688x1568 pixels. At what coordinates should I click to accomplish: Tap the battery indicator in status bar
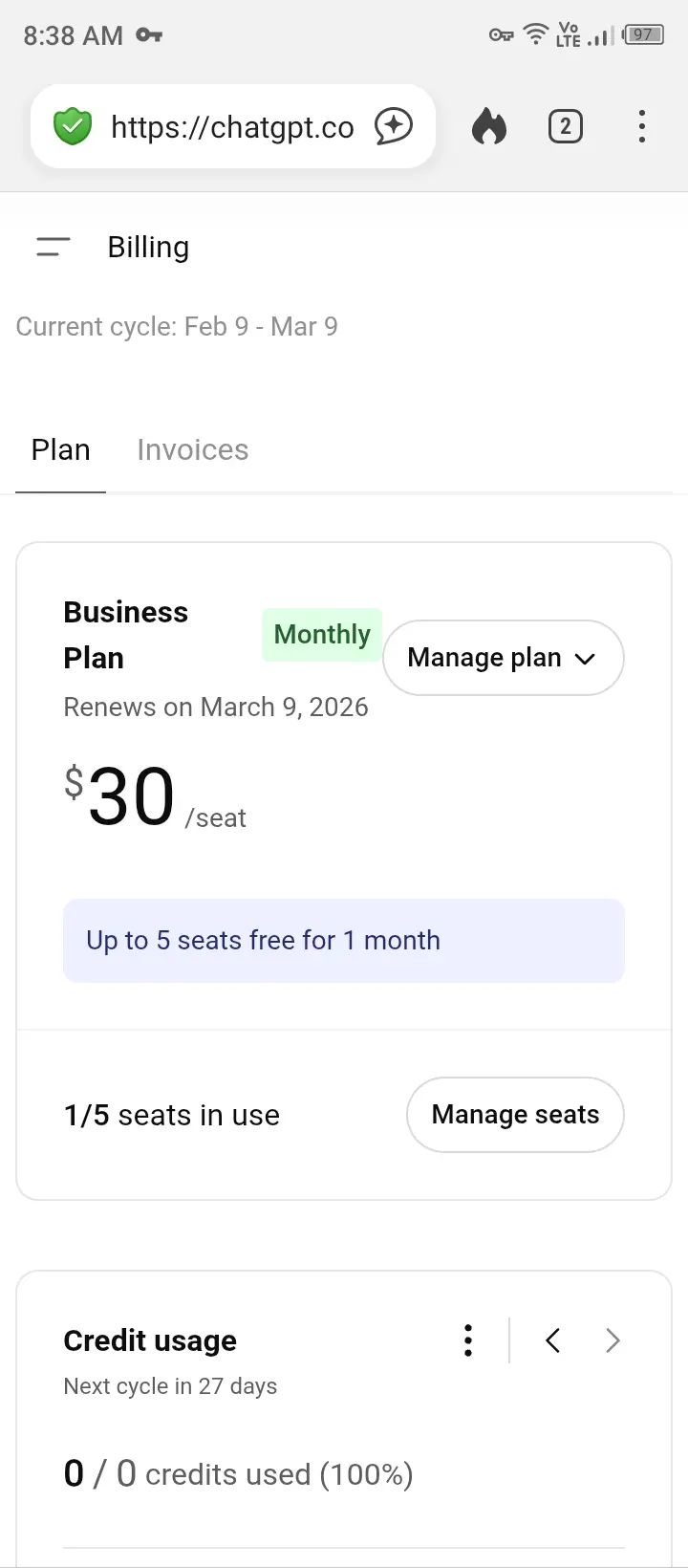(x=643, y=35)
